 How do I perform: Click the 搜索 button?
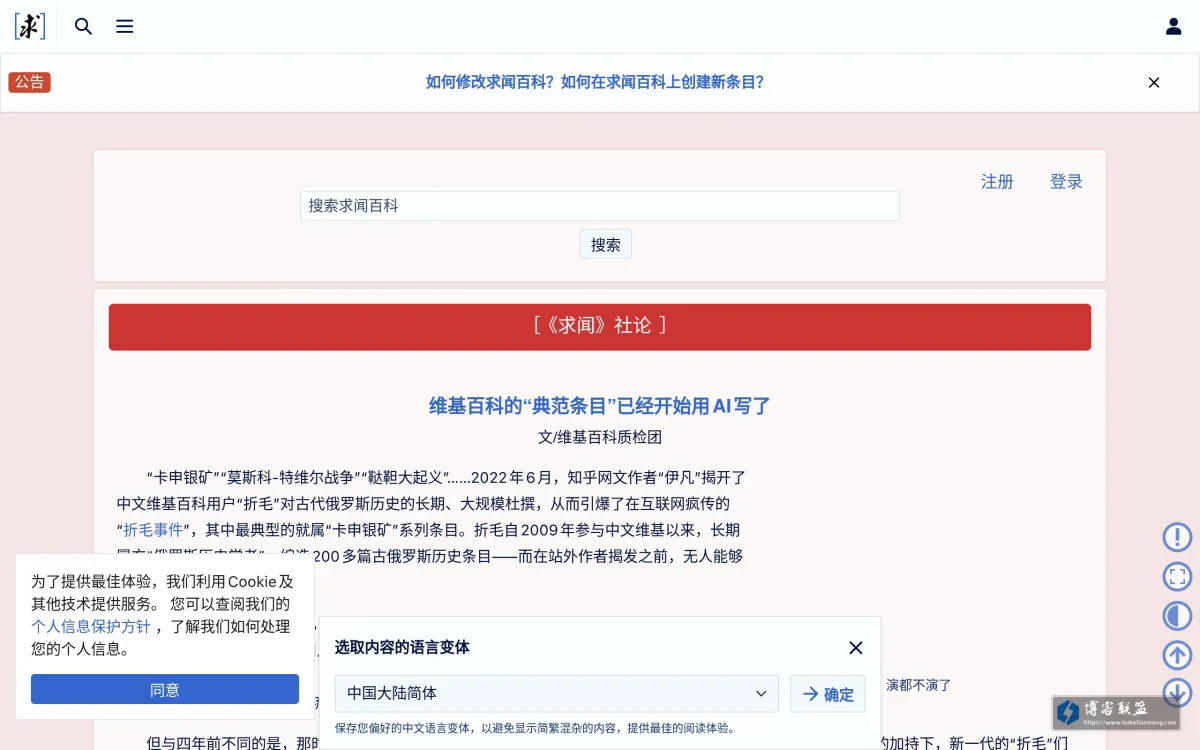tap(606, 244)
